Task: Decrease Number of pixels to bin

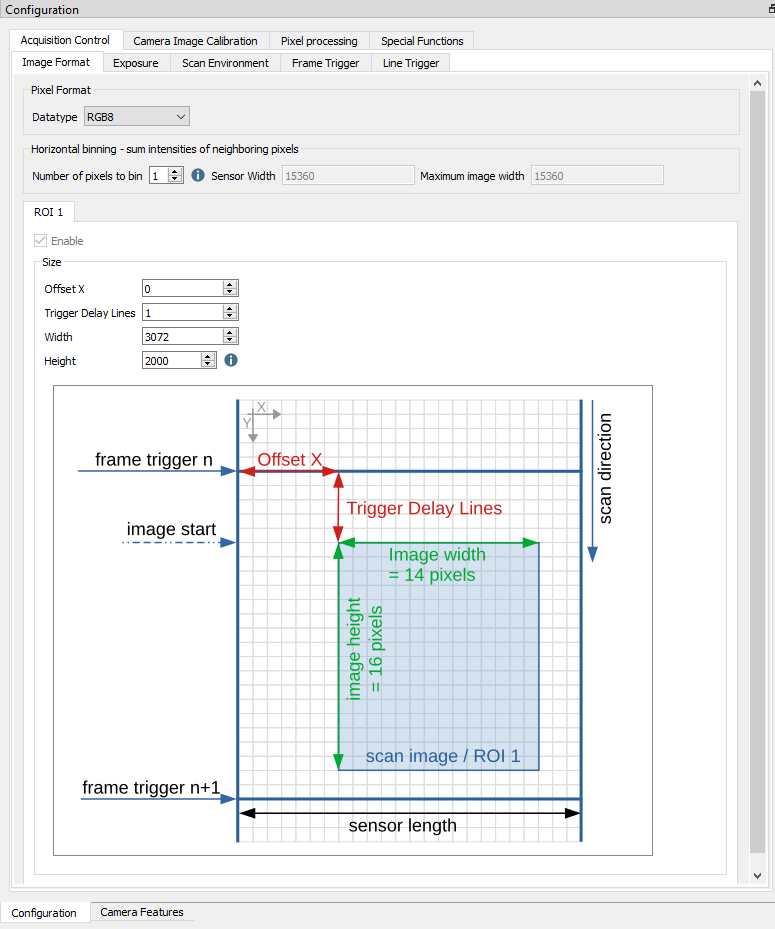Action: click(175, 179)
